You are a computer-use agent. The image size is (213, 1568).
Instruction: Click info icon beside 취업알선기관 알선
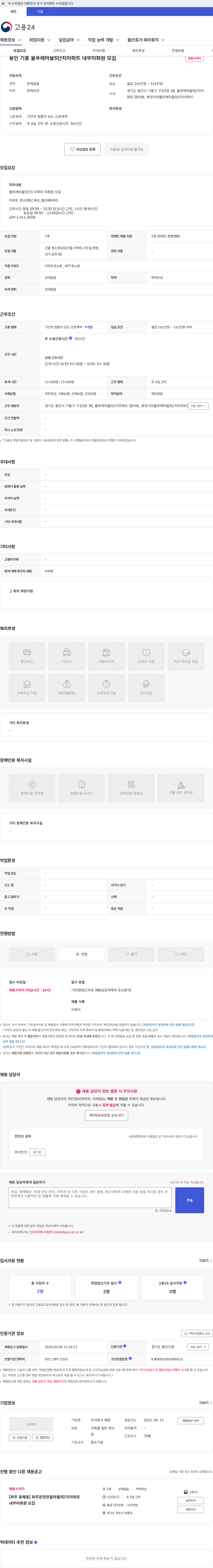click(119, 1282)
